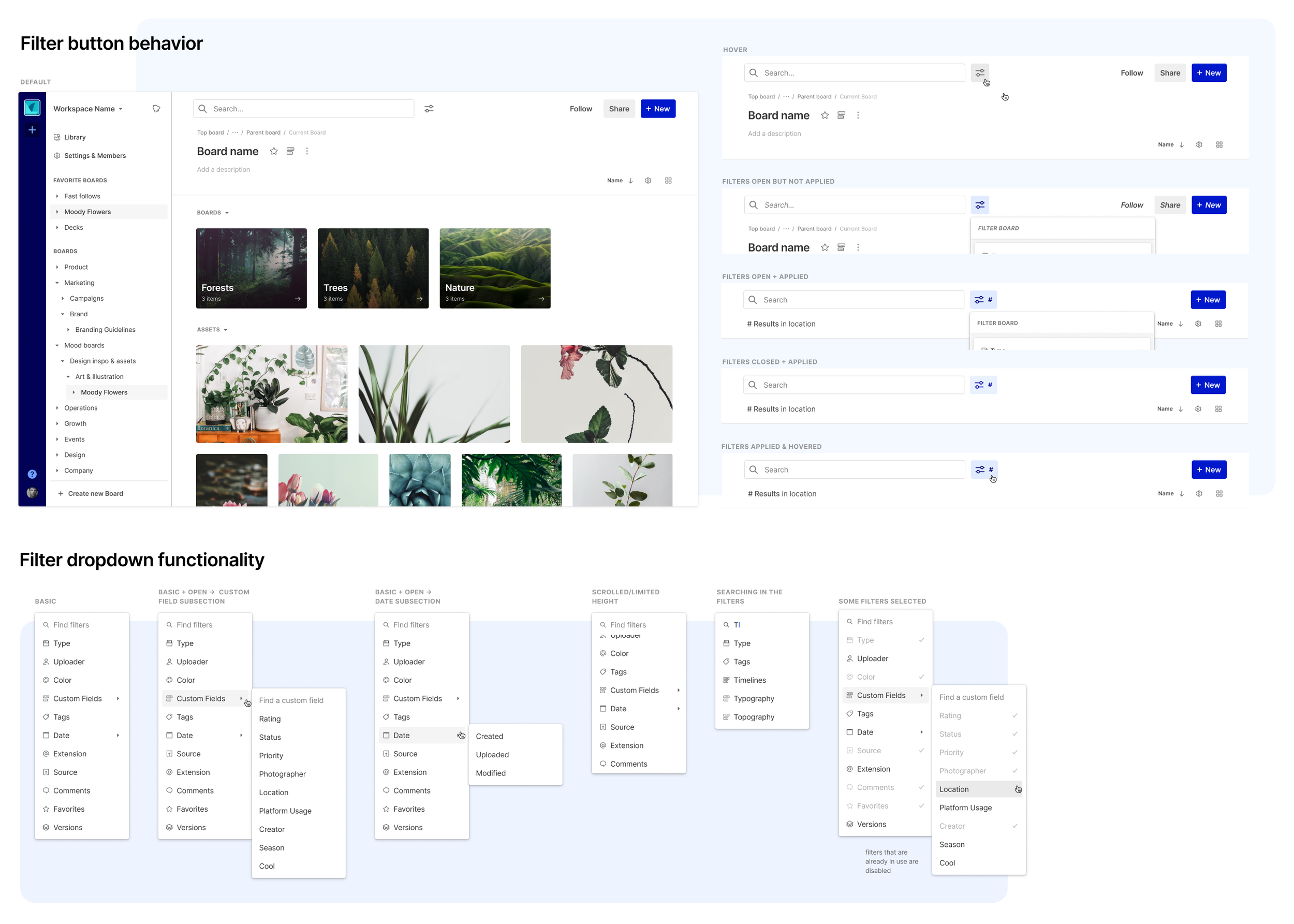Open the help question mark icon
This screenshot has height=924, width=1294.
click(x=33, y=474)
